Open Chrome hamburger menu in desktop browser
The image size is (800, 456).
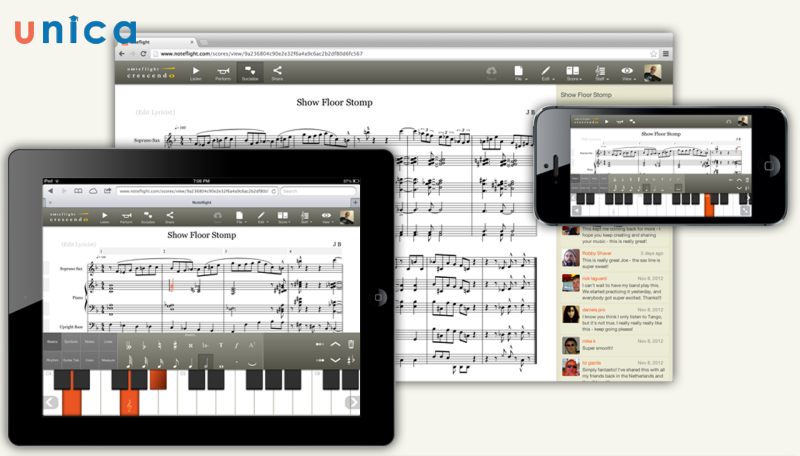click(x=666, y=54)
